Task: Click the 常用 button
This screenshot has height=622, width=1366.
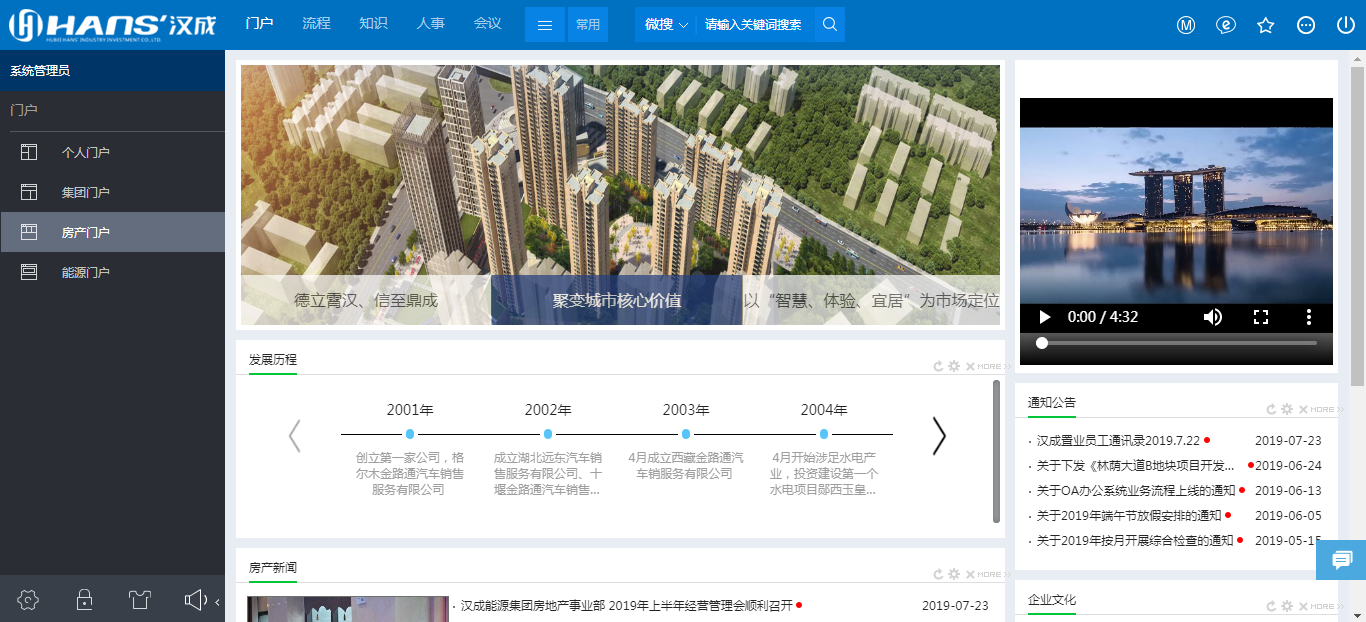Action: click(587, 25)
